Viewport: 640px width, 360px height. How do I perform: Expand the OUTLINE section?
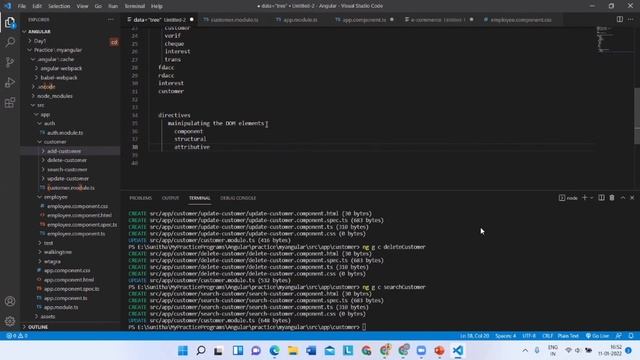pos(38,327)
